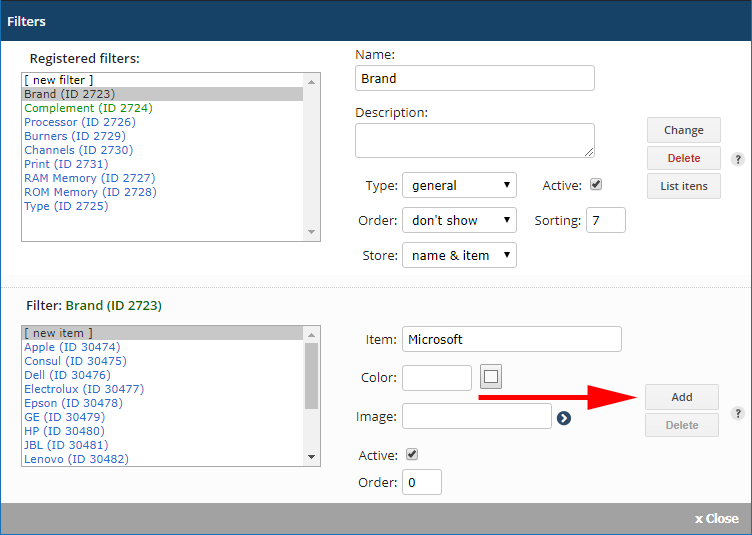Click the item Order field showing 0

422,482
